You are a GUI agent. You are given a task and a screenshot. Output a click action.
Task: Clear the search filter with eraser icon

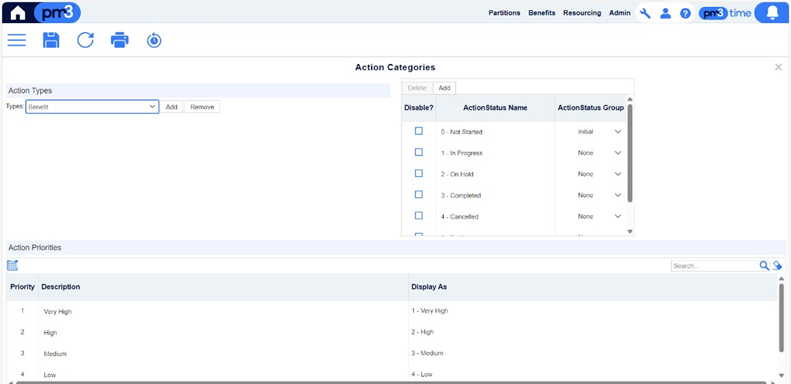point(777,265)
